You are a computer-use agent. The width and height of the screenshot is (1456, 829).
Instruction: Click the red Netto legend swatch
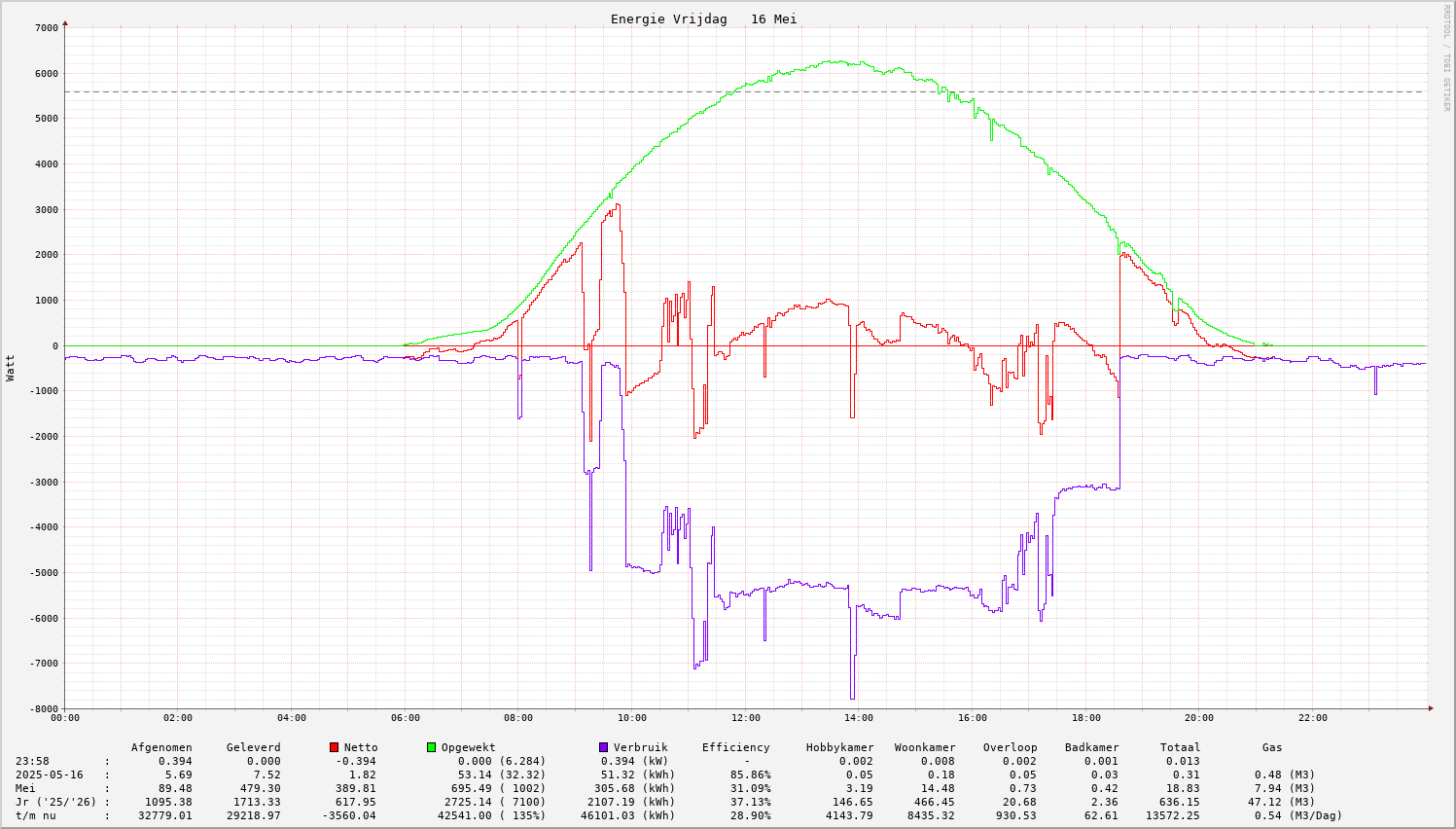(x=334, y=747)
